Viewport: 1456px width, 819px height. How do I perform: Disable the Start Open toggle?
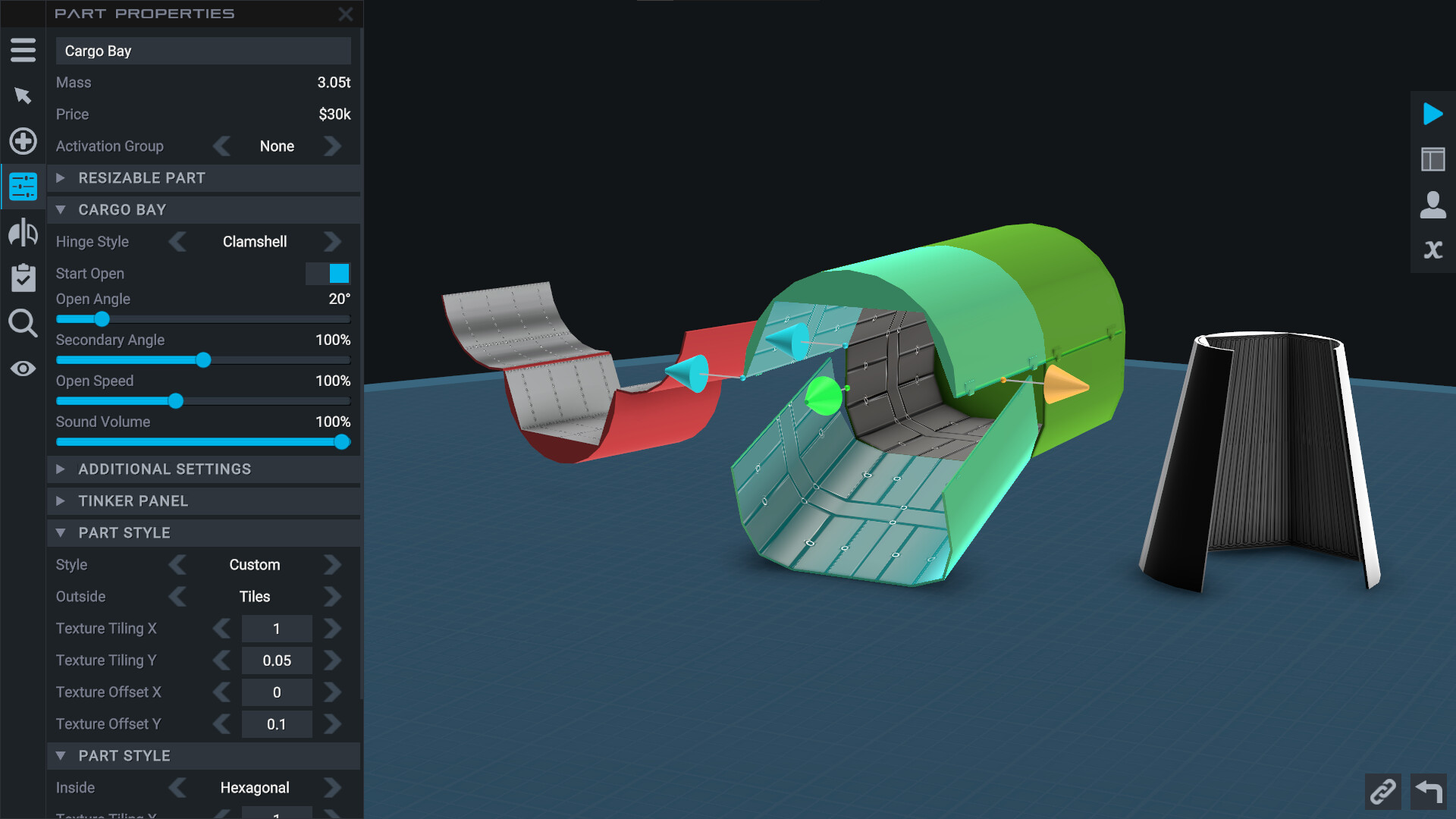pos(328,274)
